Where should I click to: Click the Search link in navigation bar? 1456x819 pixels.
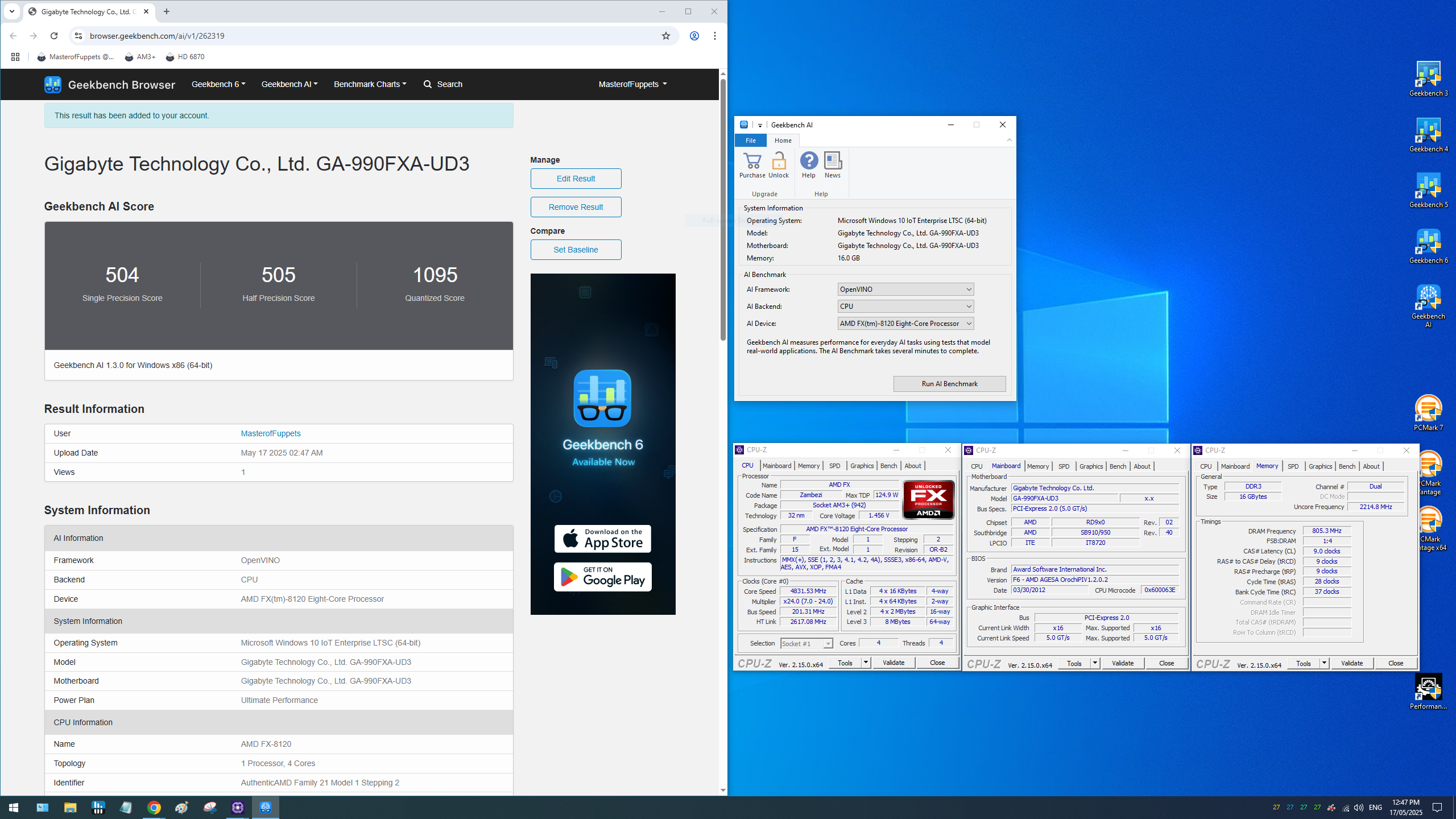(443, 84)
